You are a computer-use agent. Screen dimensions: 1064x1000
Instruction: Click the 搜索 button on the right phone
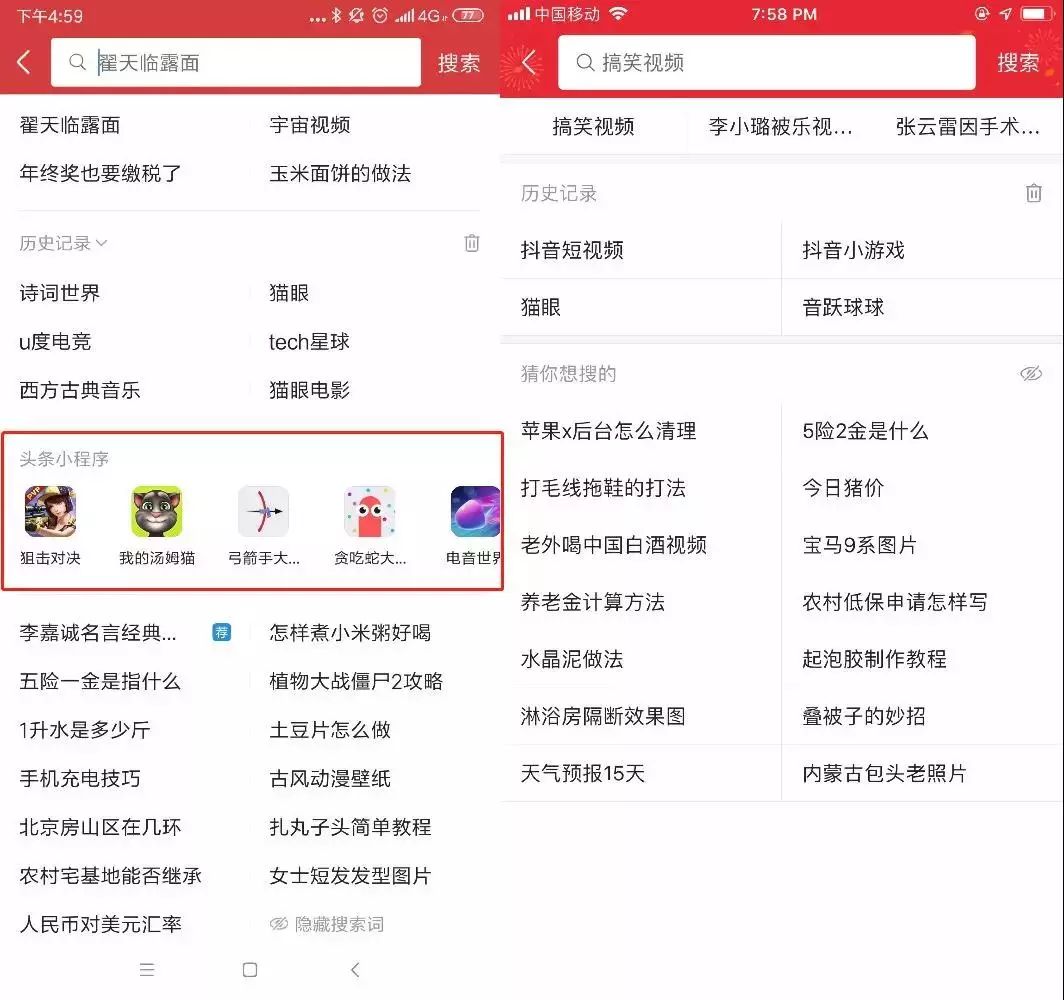1018,63
